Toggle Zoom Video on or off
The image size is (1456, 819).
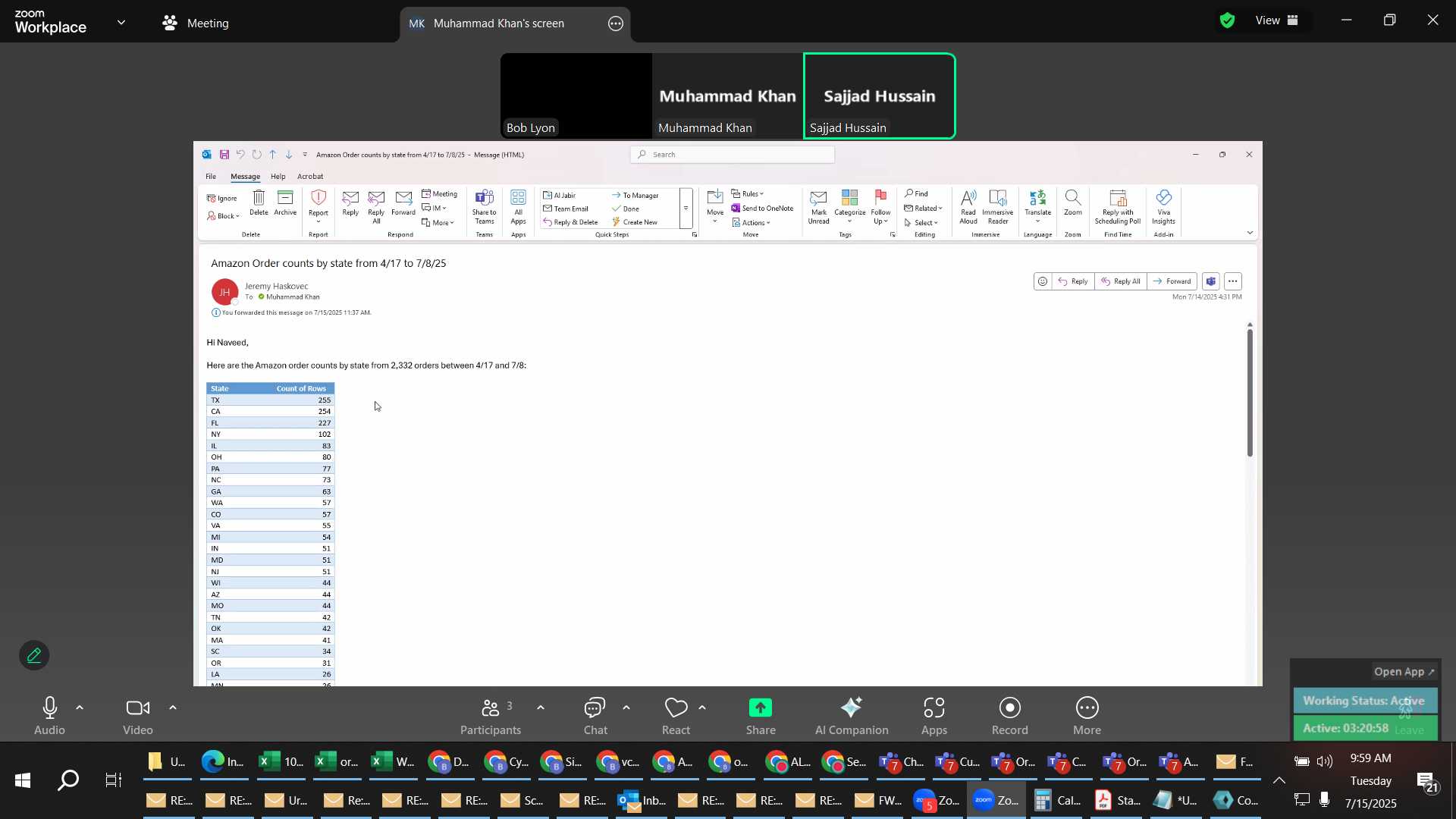click(138, 717)
